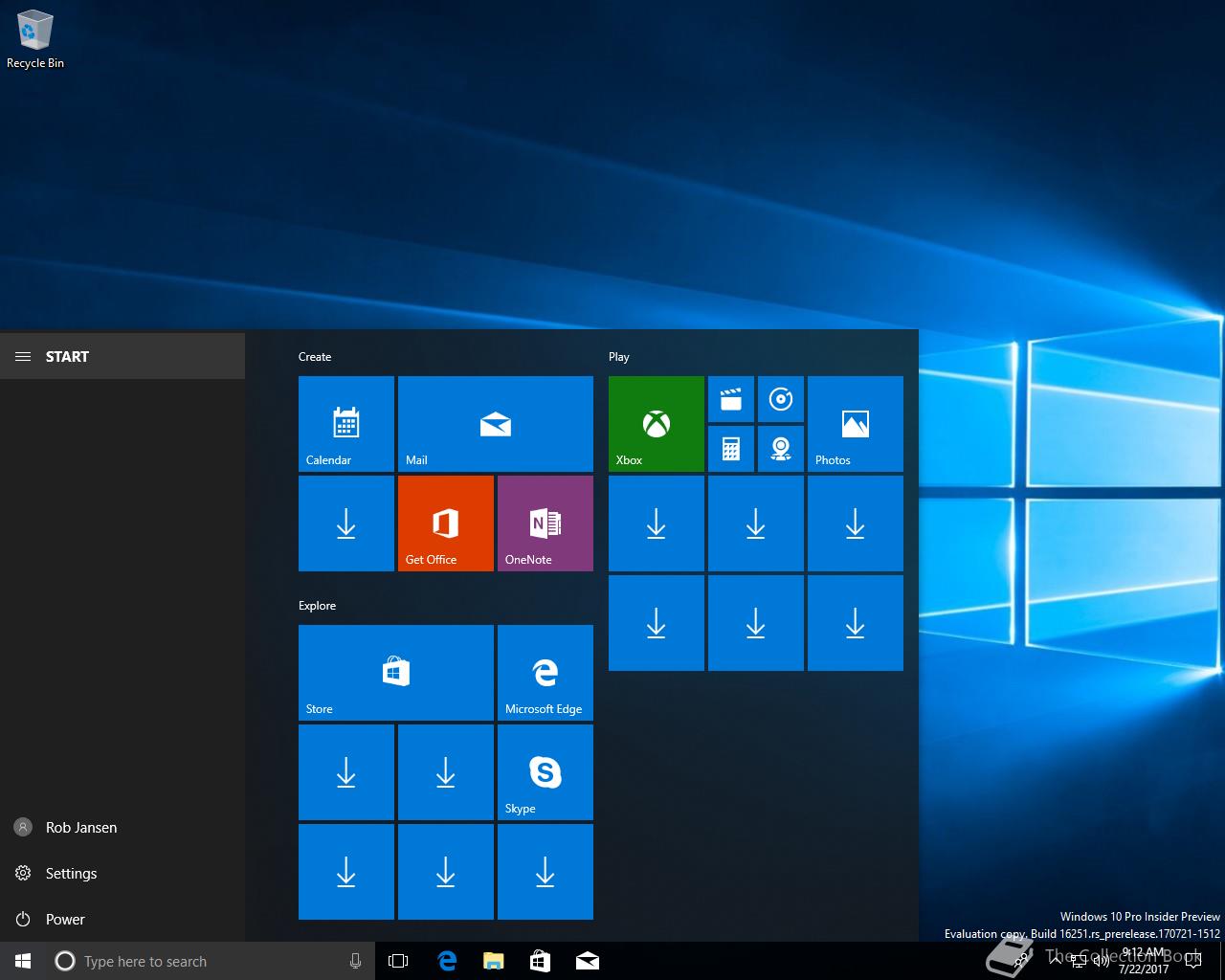1225x980 pixels.
Task: Open Task View from the taskbar
Action: 398,961
